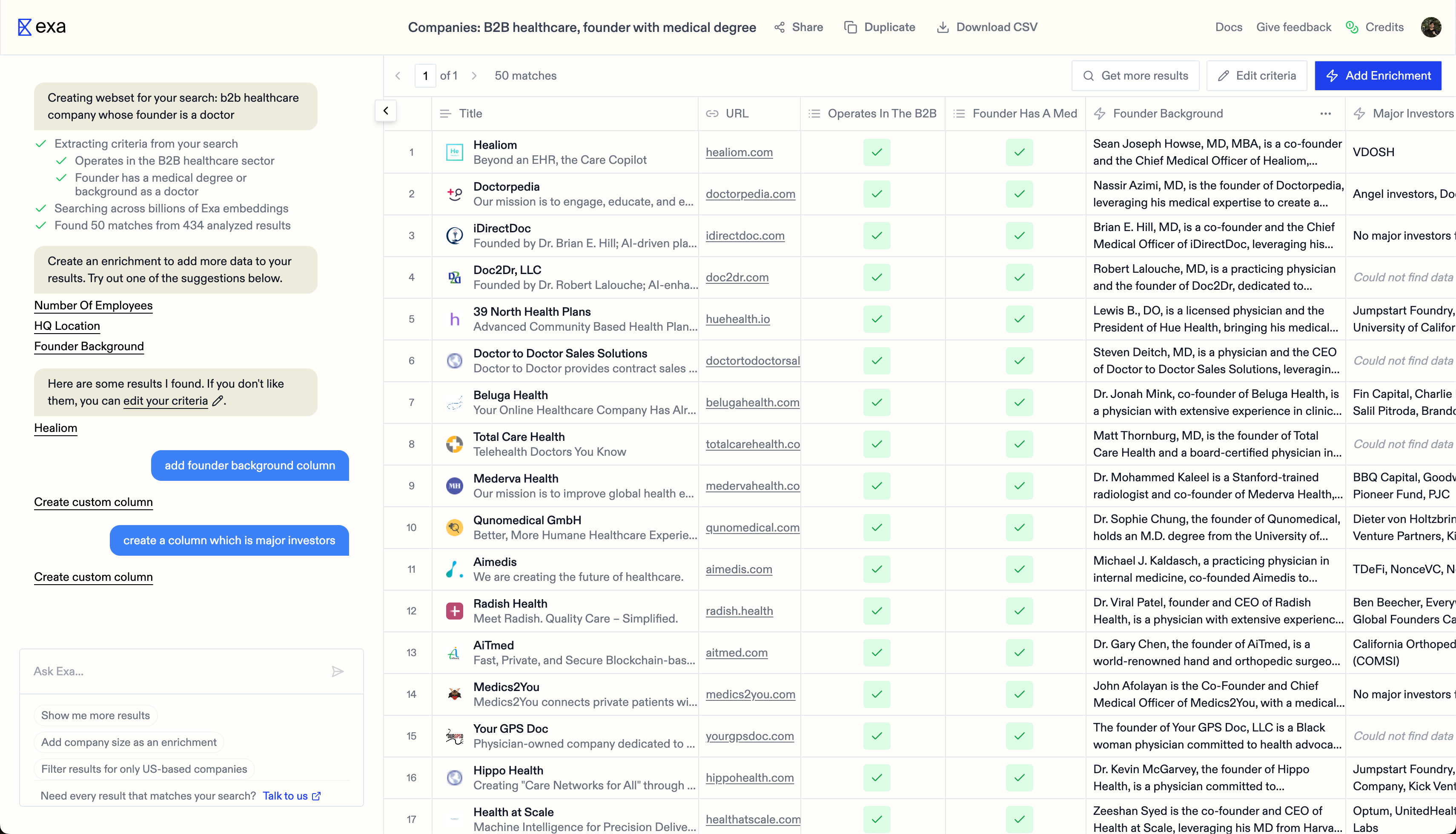Go to previous page with left chevron

point(398,76)
